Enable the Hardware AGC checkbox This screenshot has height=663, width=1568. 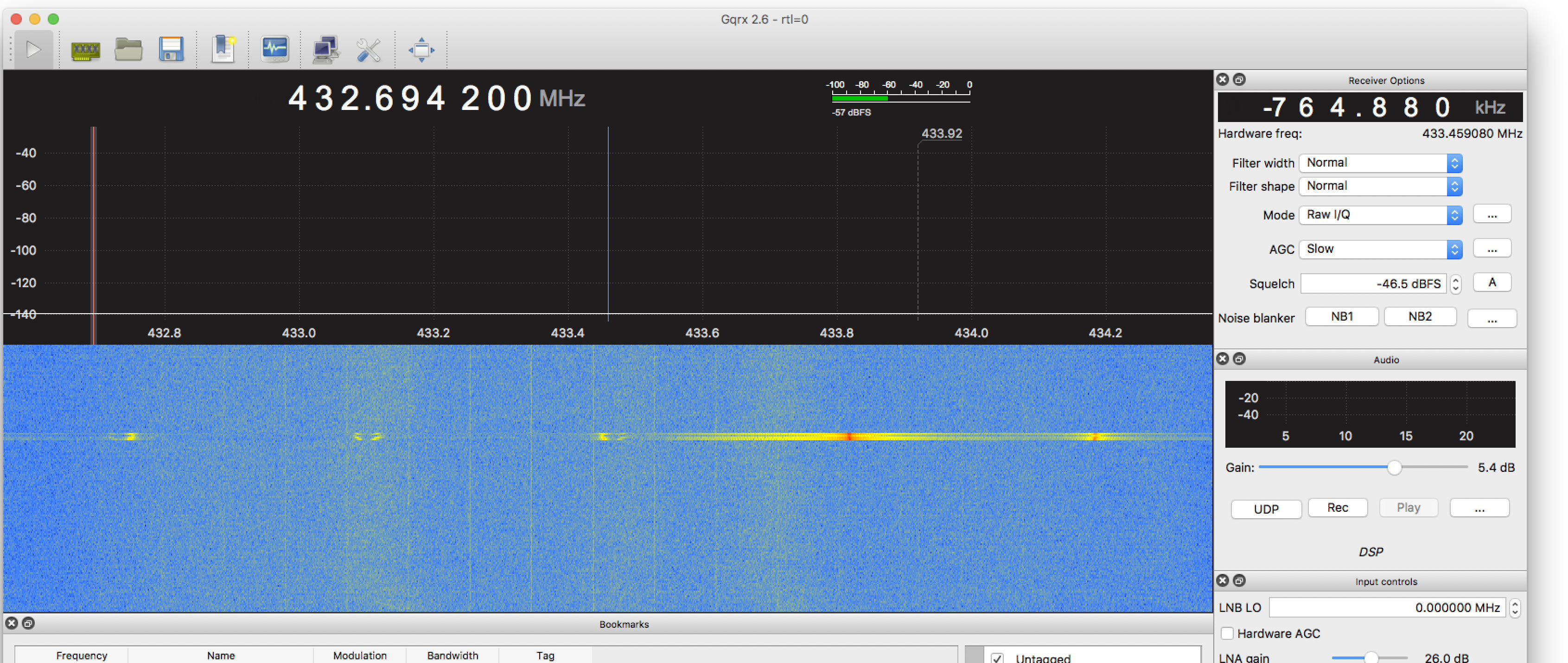[x=1227, y=633]
